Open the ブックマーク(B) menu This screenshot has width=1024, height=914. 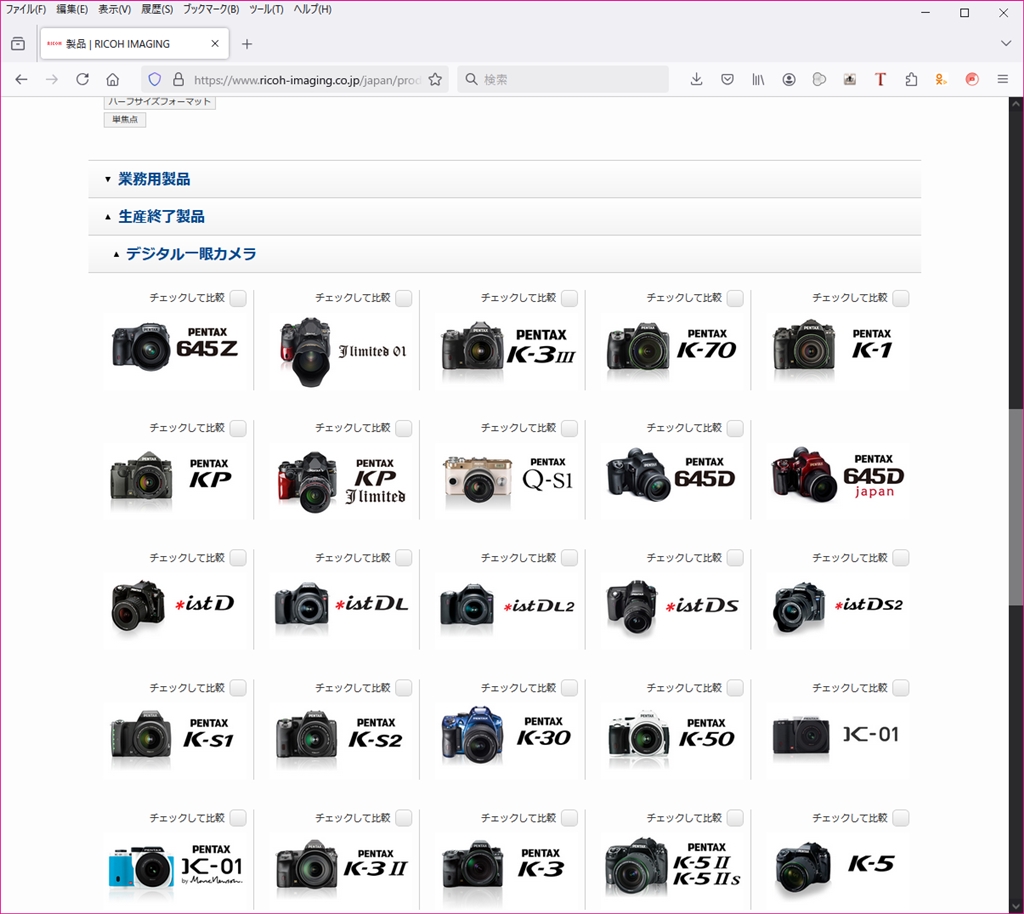coord(211,9)
